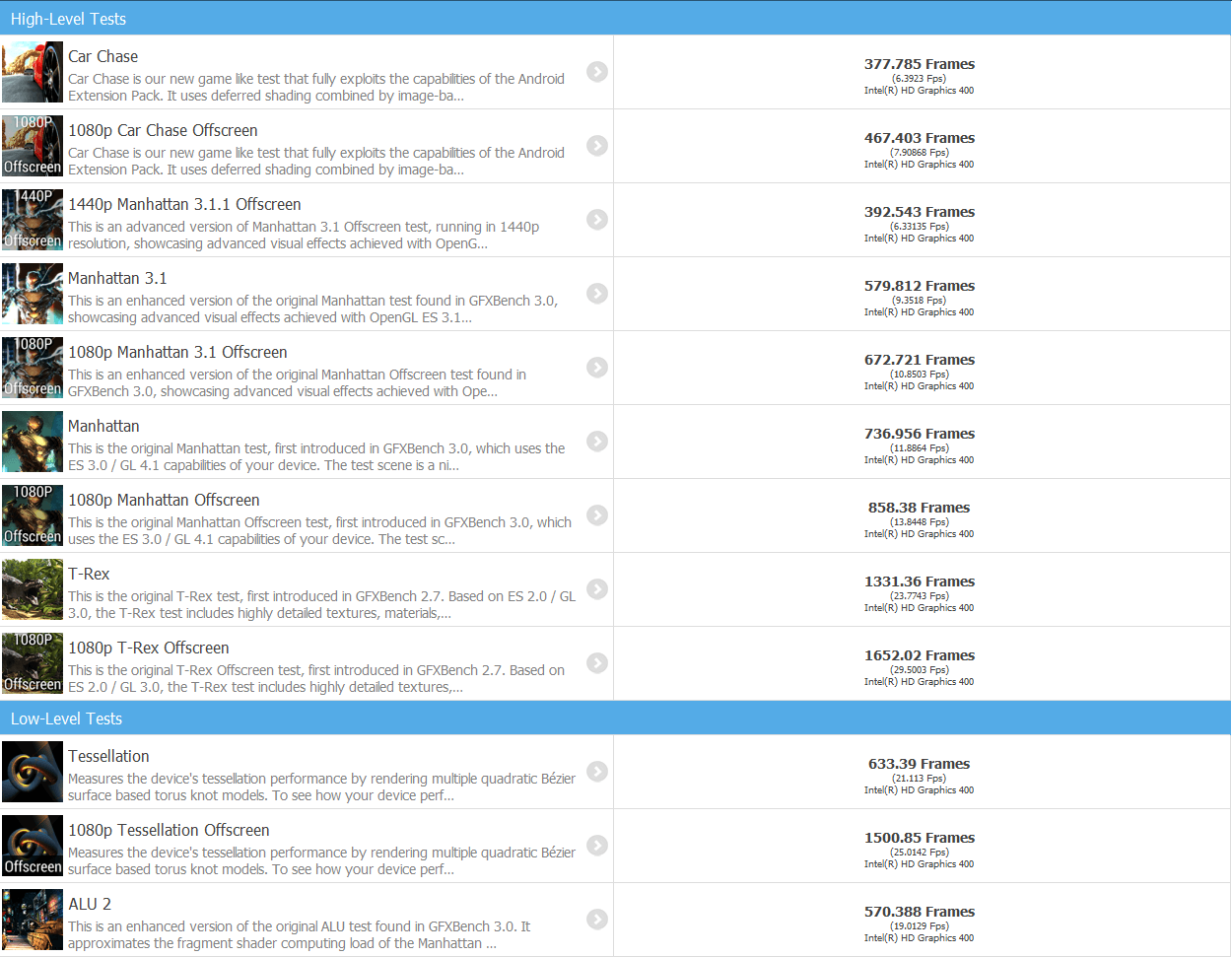Select the ALU 2 test thumbnail
The image size is (1232, 957).
(x=33, y=920)
